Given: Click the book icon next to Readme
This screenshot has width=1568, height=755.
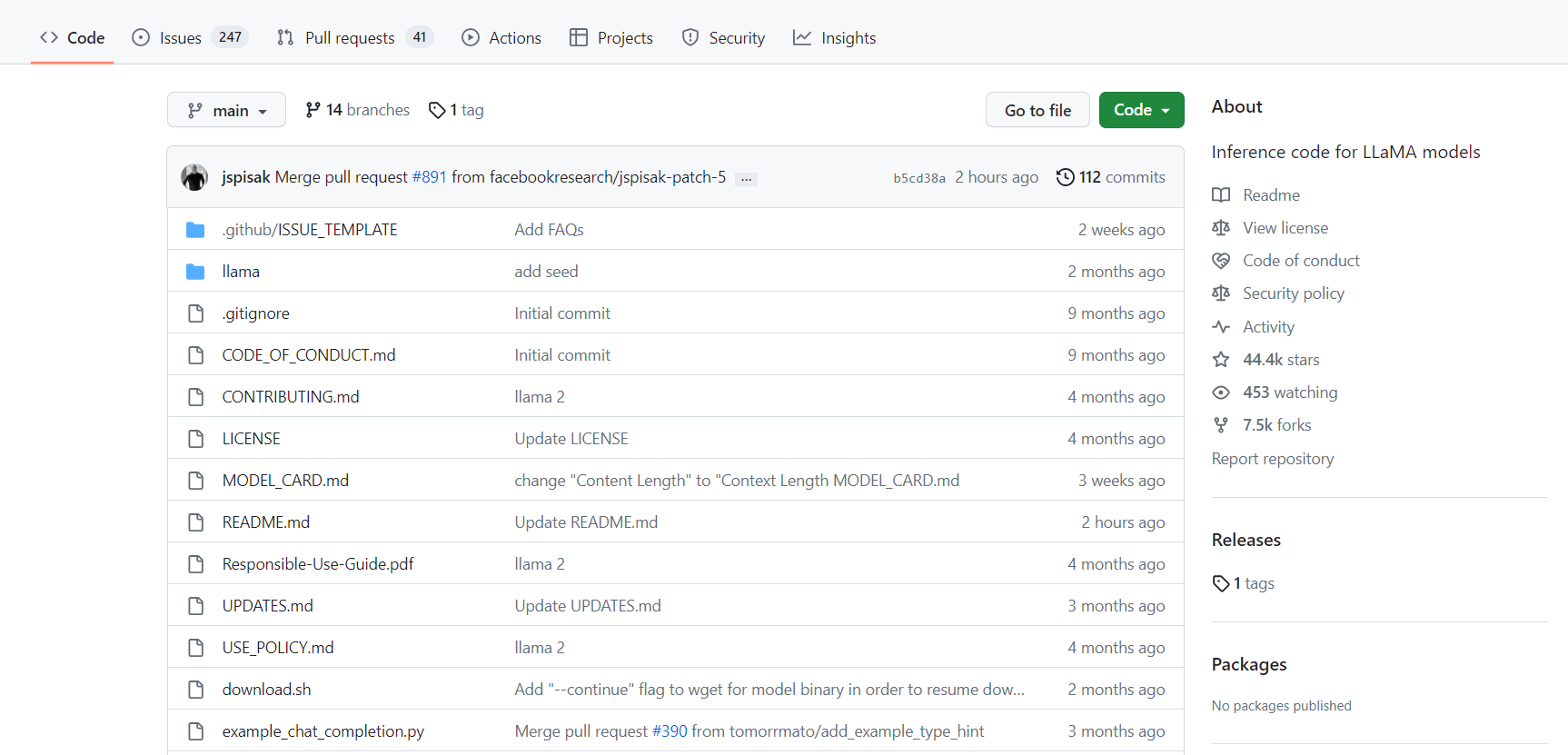Looking at the screenshot, I should [1221, 195].
